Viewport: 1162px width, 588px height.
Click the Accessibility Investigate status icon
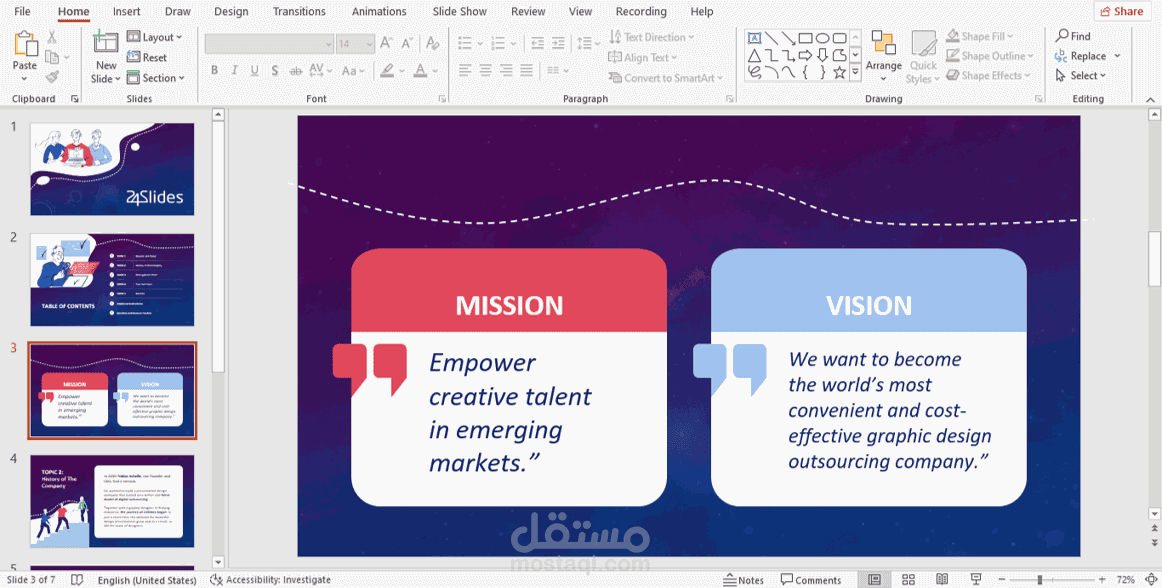click(216, 580)
